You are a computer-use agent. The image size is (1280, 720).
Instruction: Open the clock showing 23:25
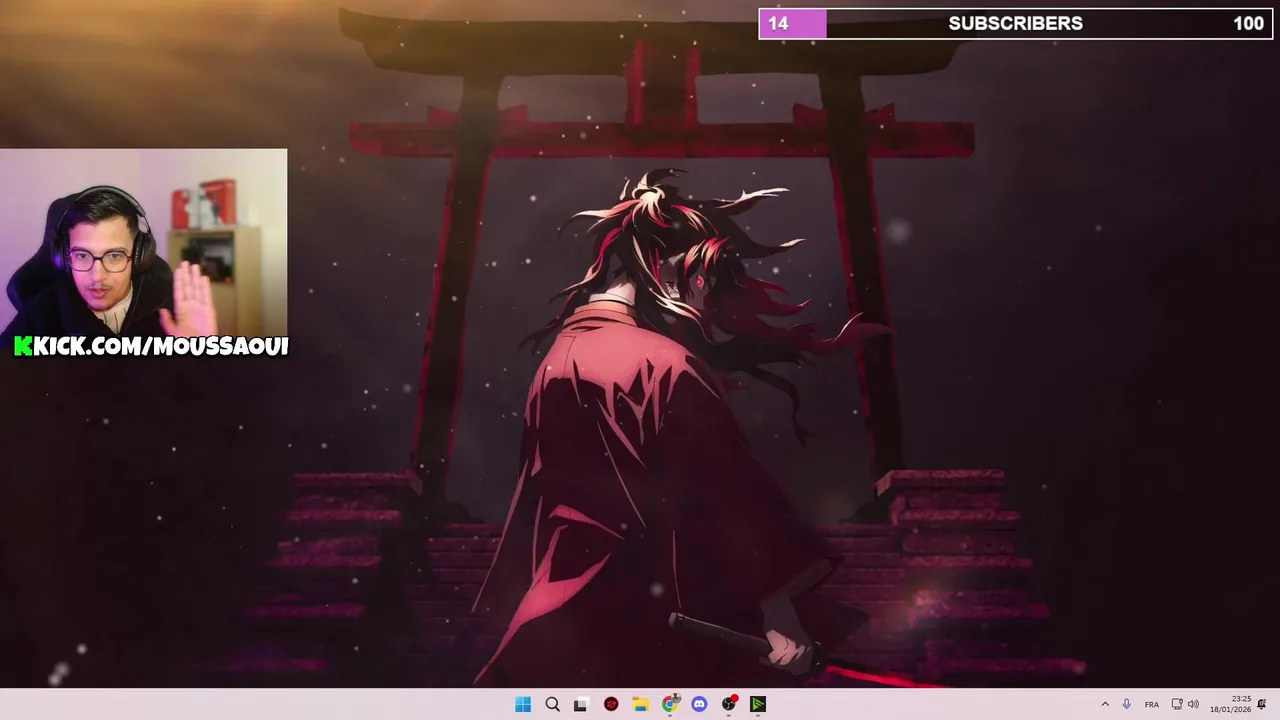click(x=1230, y=704)
